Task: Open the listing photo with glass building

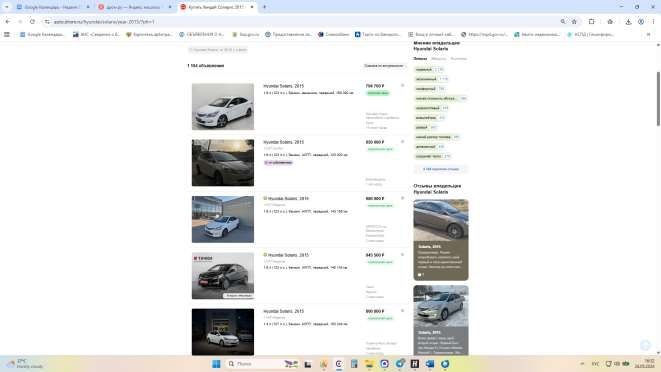Action: 223,219
